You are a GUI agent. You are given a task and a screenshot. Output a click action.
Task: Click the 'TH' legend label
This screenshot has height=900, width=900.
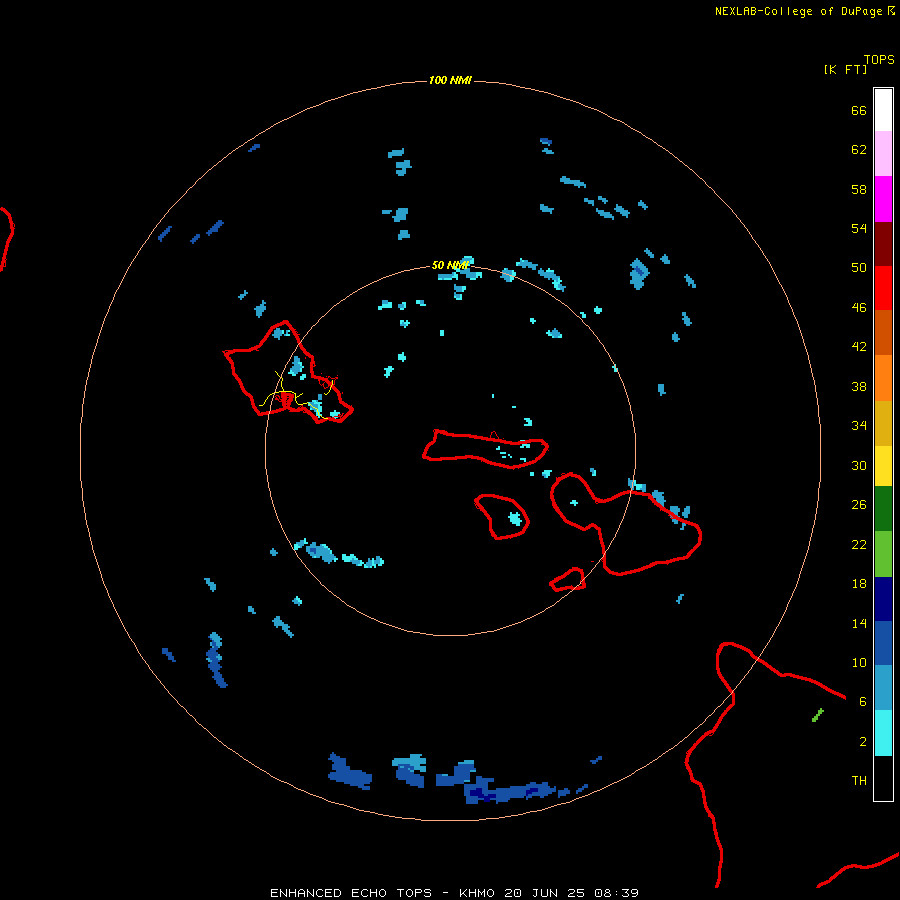coord(859,780)
